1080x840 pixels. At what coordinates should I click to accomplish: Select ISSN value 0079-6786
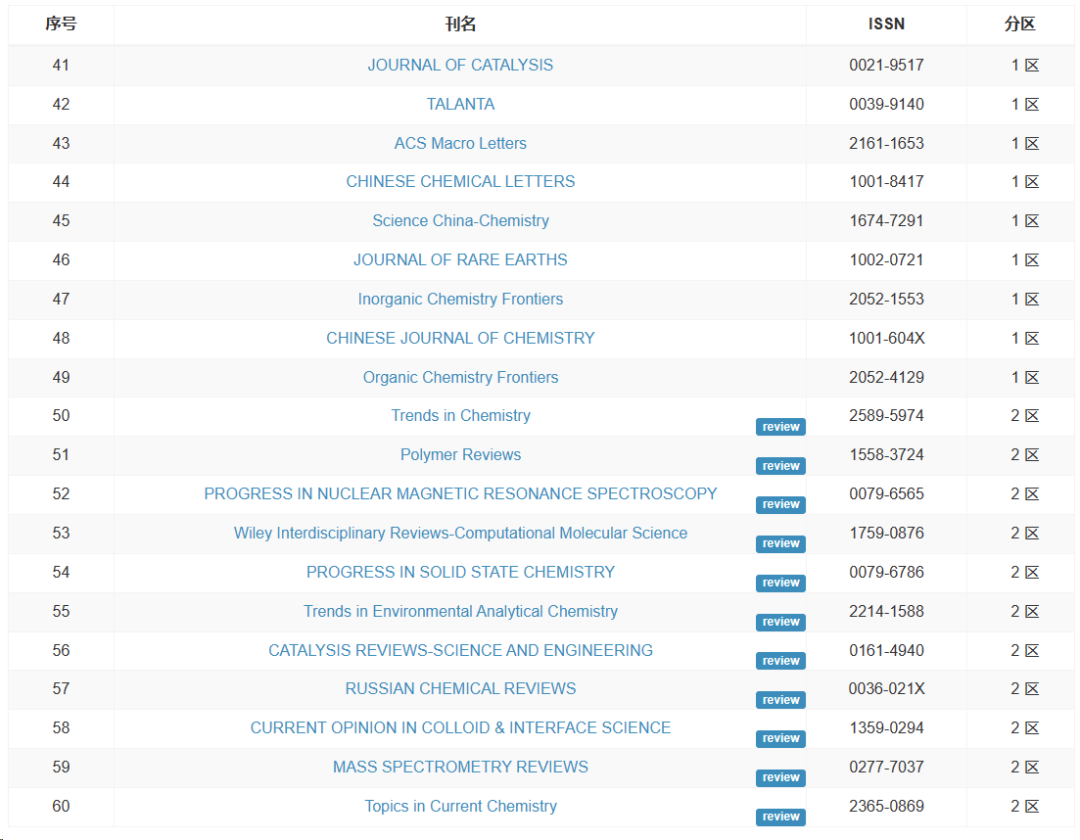886,572
